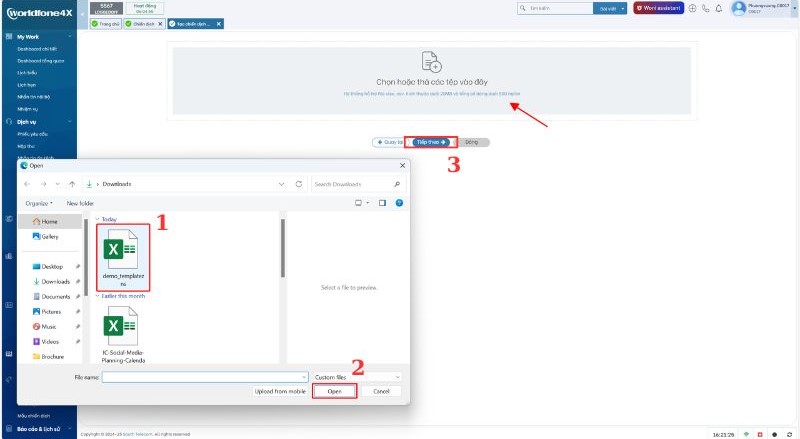Go up one folder level arrow
The width and height of the screenshot is (800, 439).
click(71, 184)
